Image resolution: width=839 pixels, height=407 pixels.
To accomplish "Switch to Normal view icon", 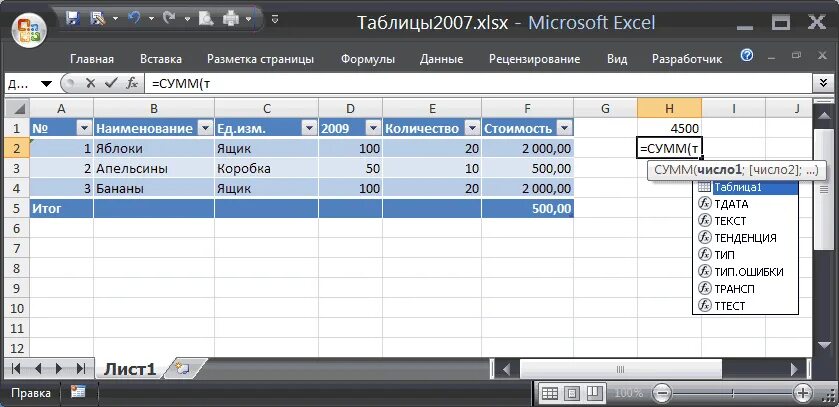I will point(550,394).
